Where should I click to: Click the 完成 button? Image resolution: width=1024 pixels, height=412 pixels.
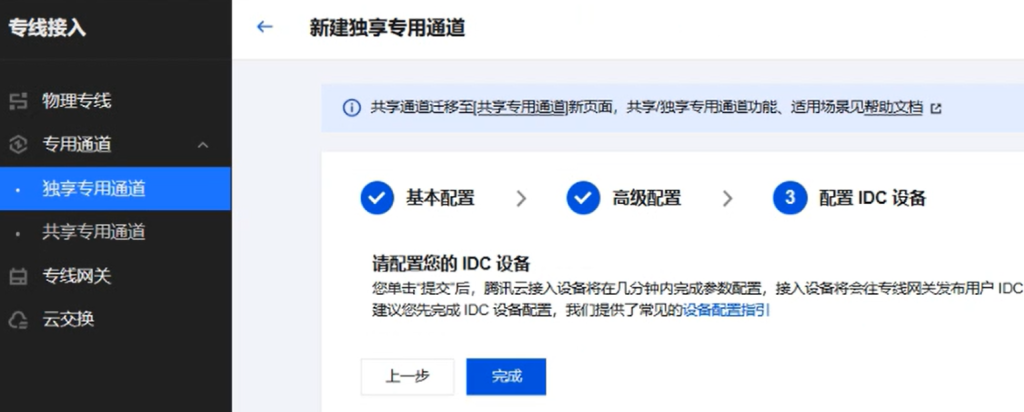pos(506,377)
